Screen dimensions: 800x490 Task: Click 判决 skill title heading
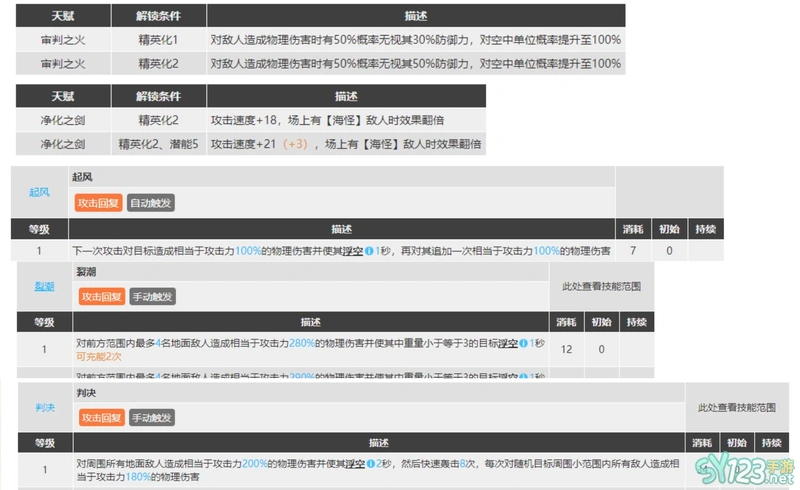86,393
